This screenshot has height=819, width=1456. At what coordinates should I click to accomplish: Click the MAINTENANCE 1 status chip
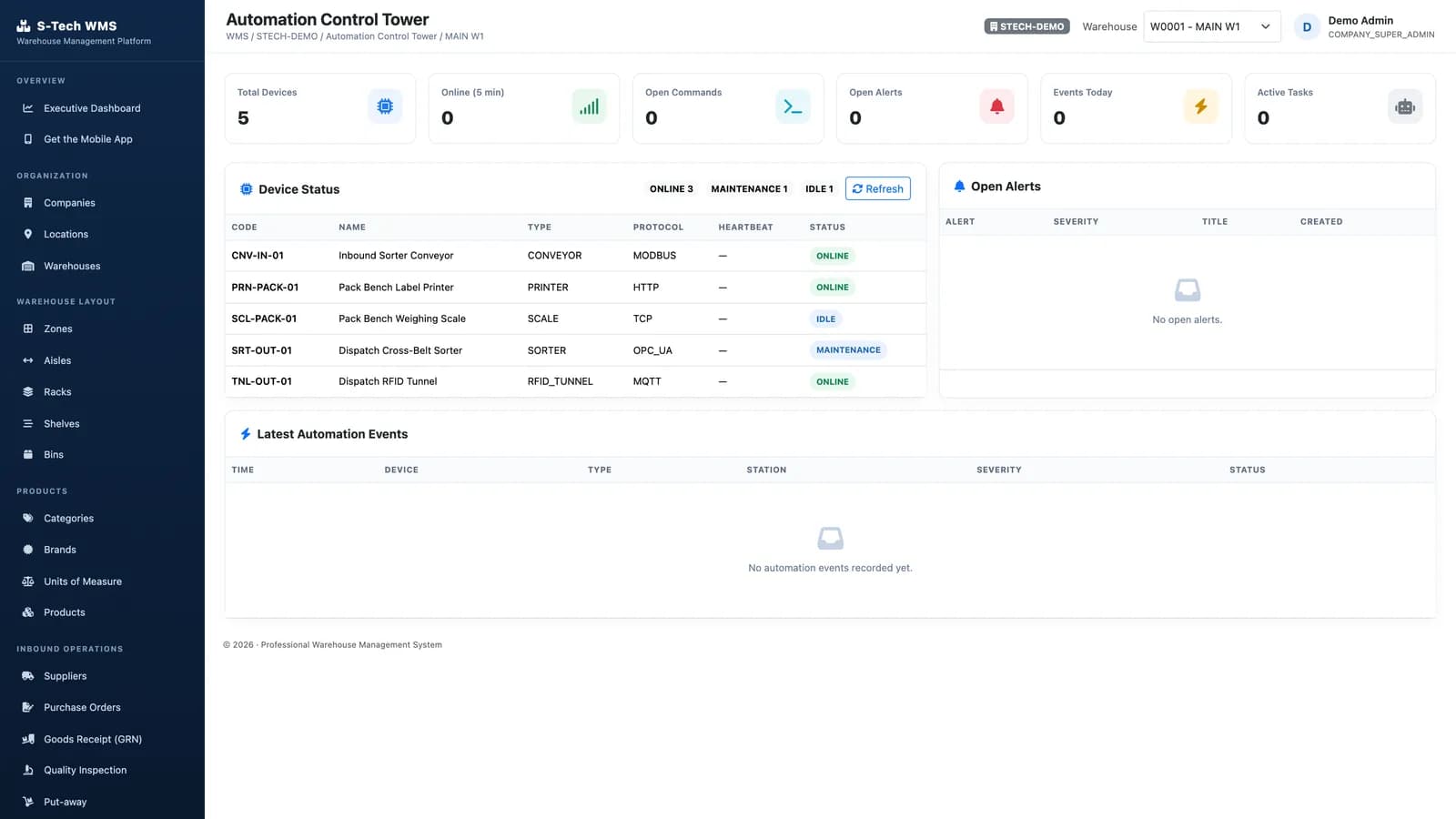pos(749,189)
